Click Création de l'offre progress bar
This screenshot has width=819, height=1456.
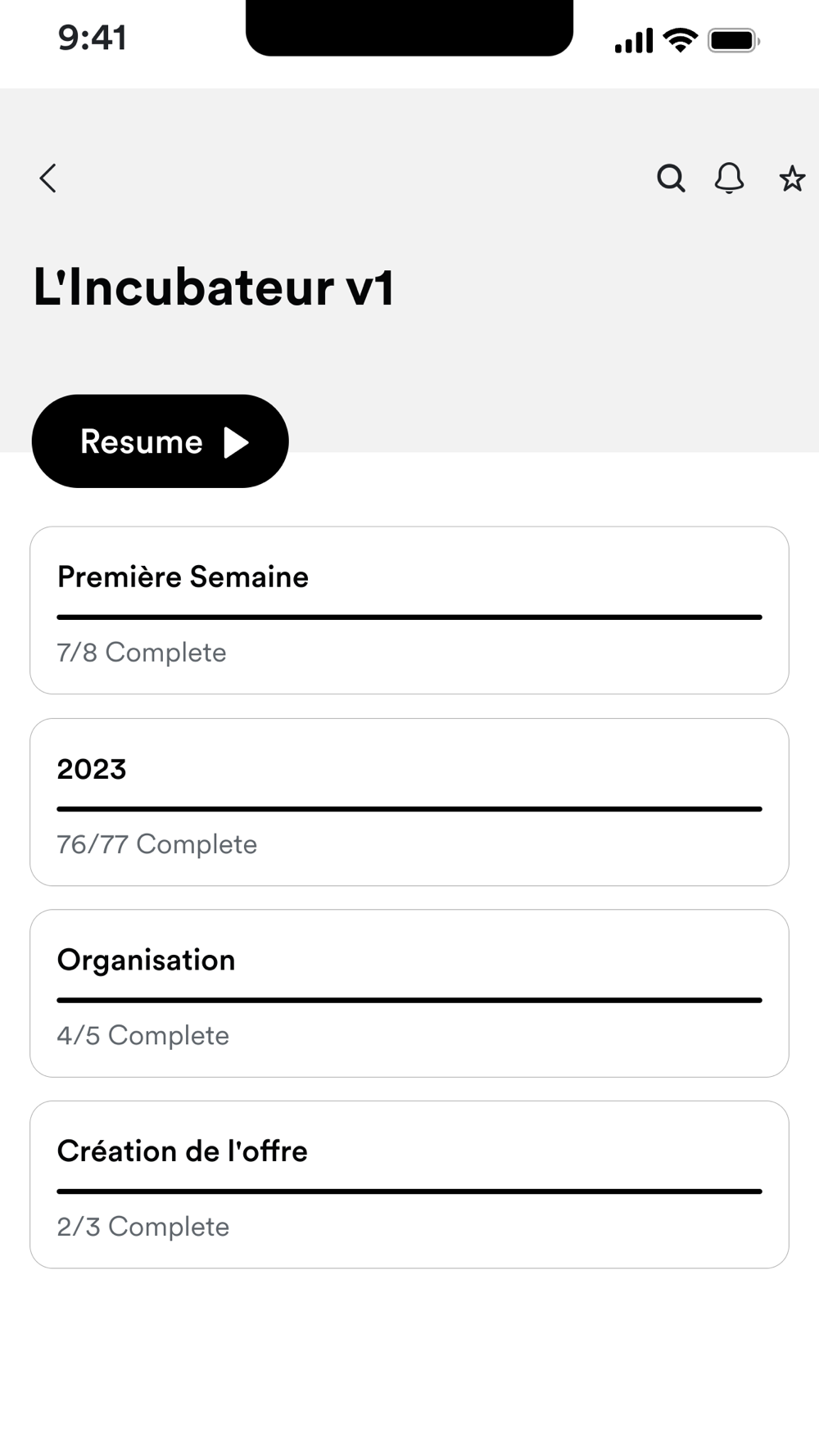409,1191
